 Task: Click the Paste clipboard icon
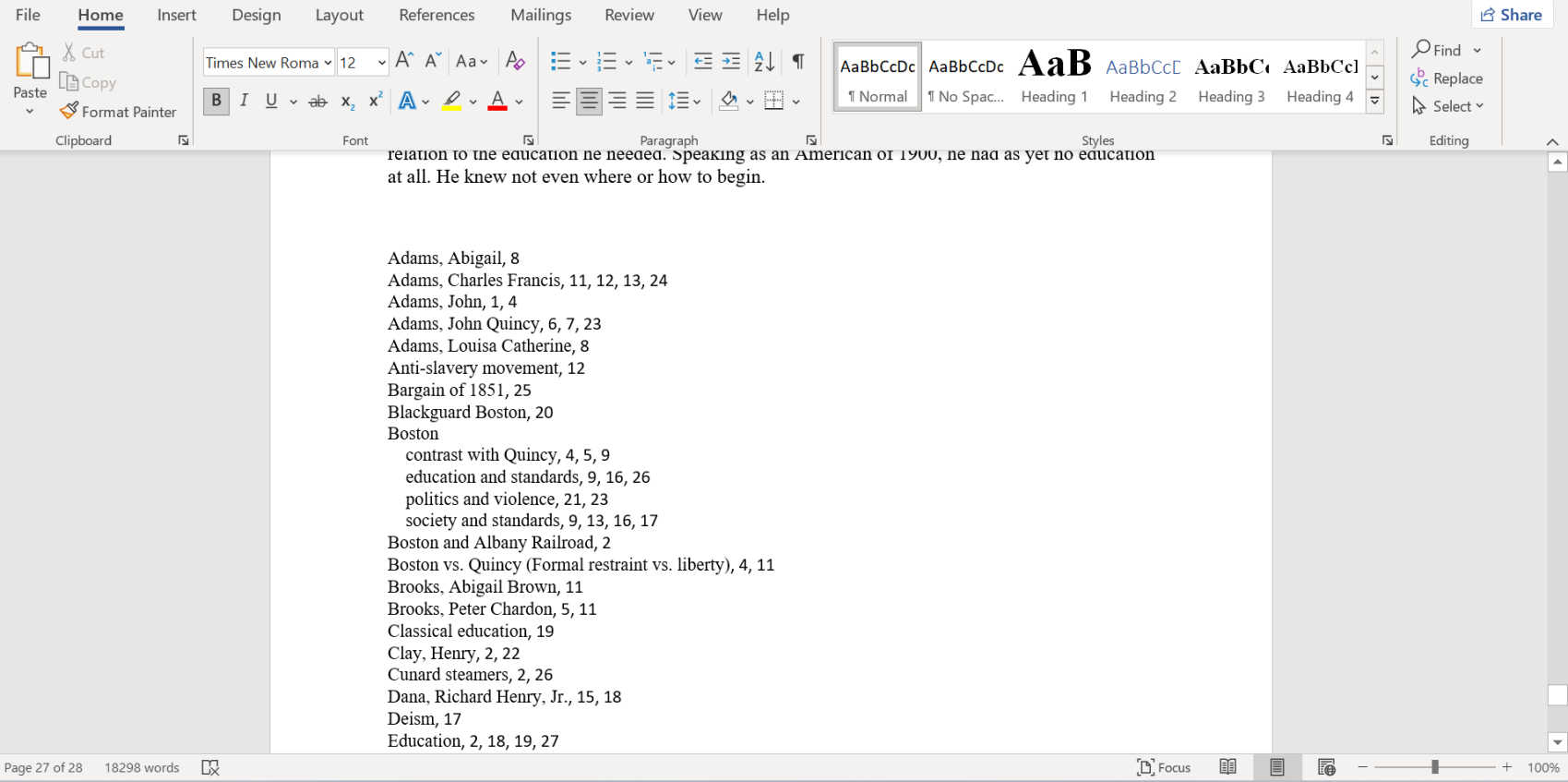point(31,62)
